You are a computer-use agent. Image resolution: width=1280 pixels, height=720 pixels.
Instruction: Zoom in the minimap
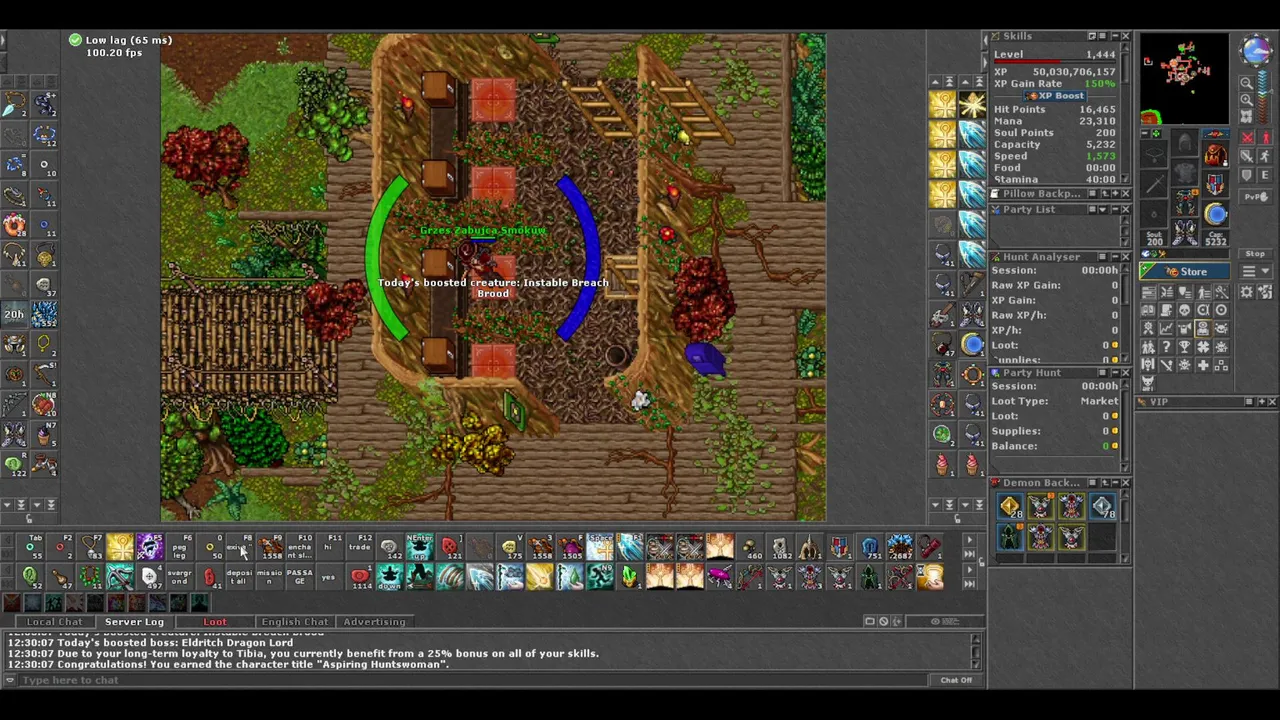pyautogui.click(x=1247, y=99)
